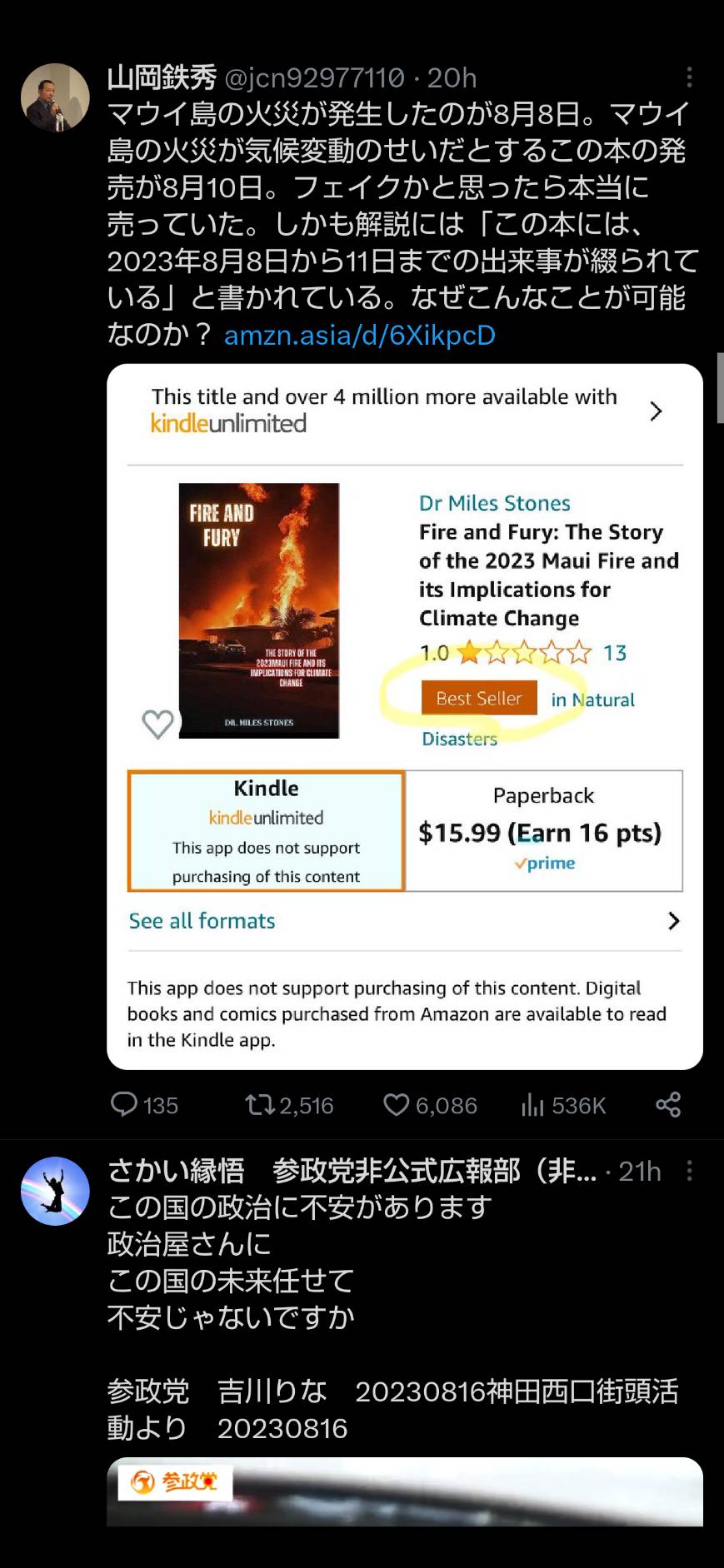The image size is (724, 1568).
Task: Open the three-dot menu on 山岡鉄秀's tweet
Action: 689,77
